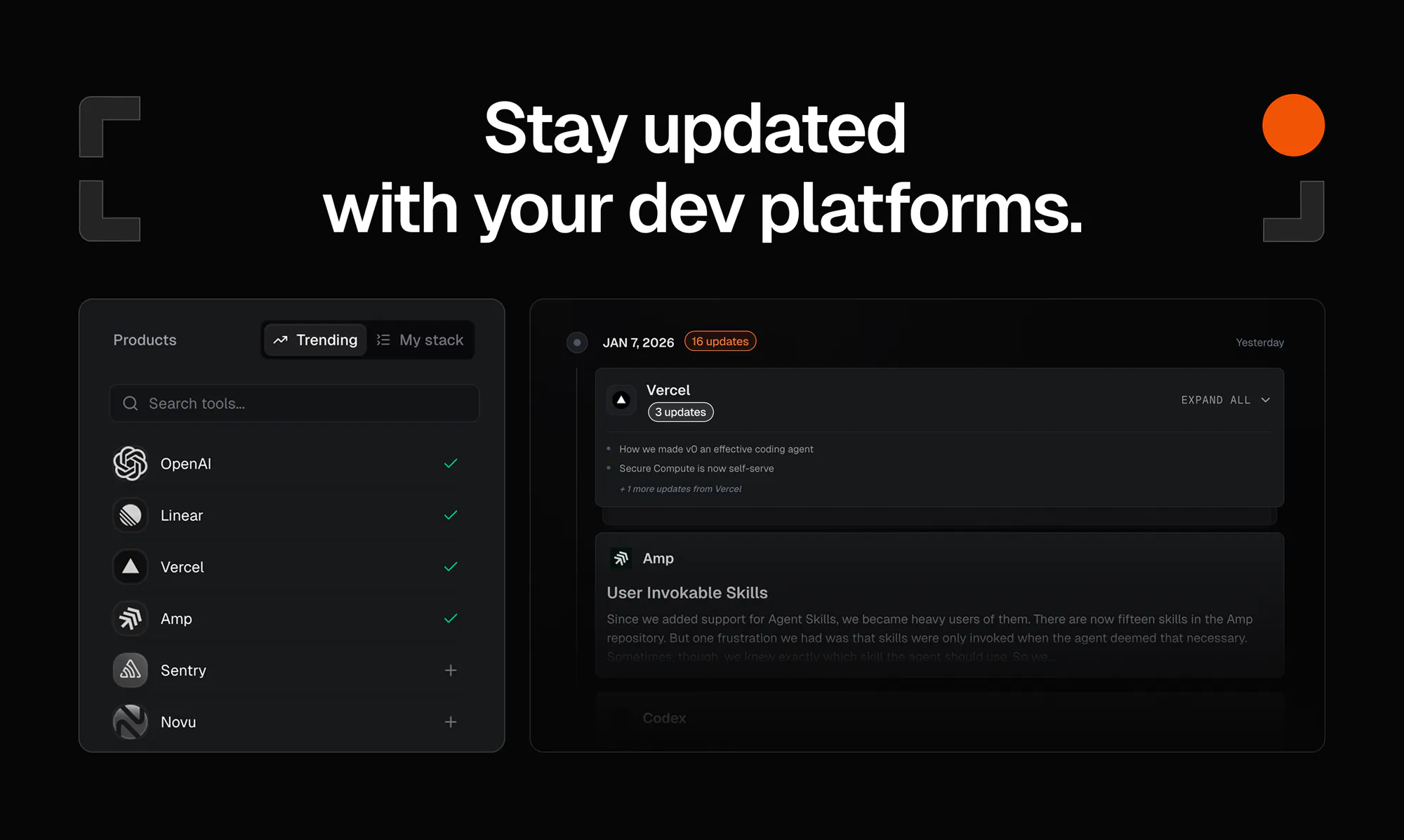1404x840 pixels.
Task: Switch to the My stack tab
Action: point(420,340)
